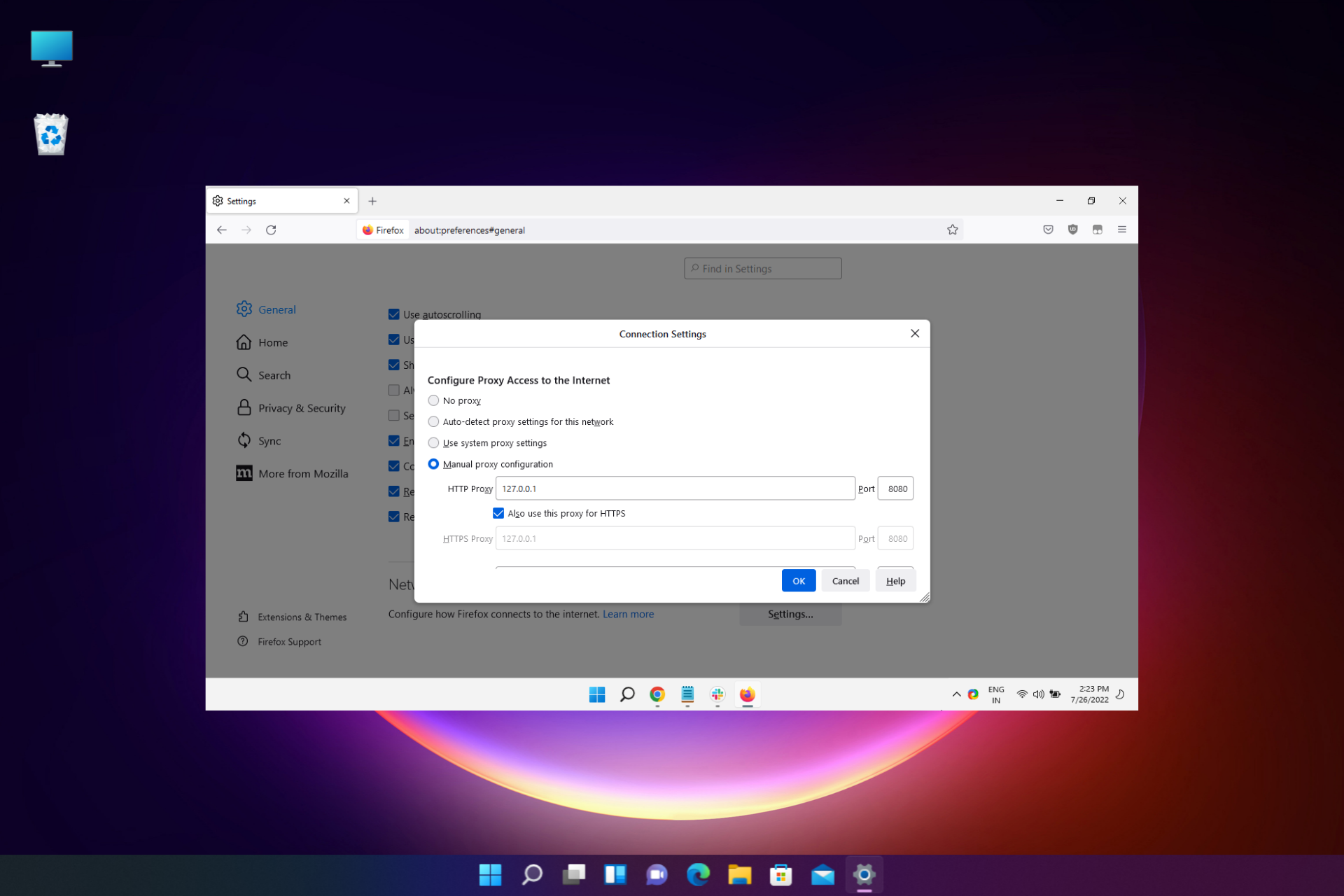Viewport: 1344px width, 896px height.
Task: Close the Settings tab
Action: (346, 201)
